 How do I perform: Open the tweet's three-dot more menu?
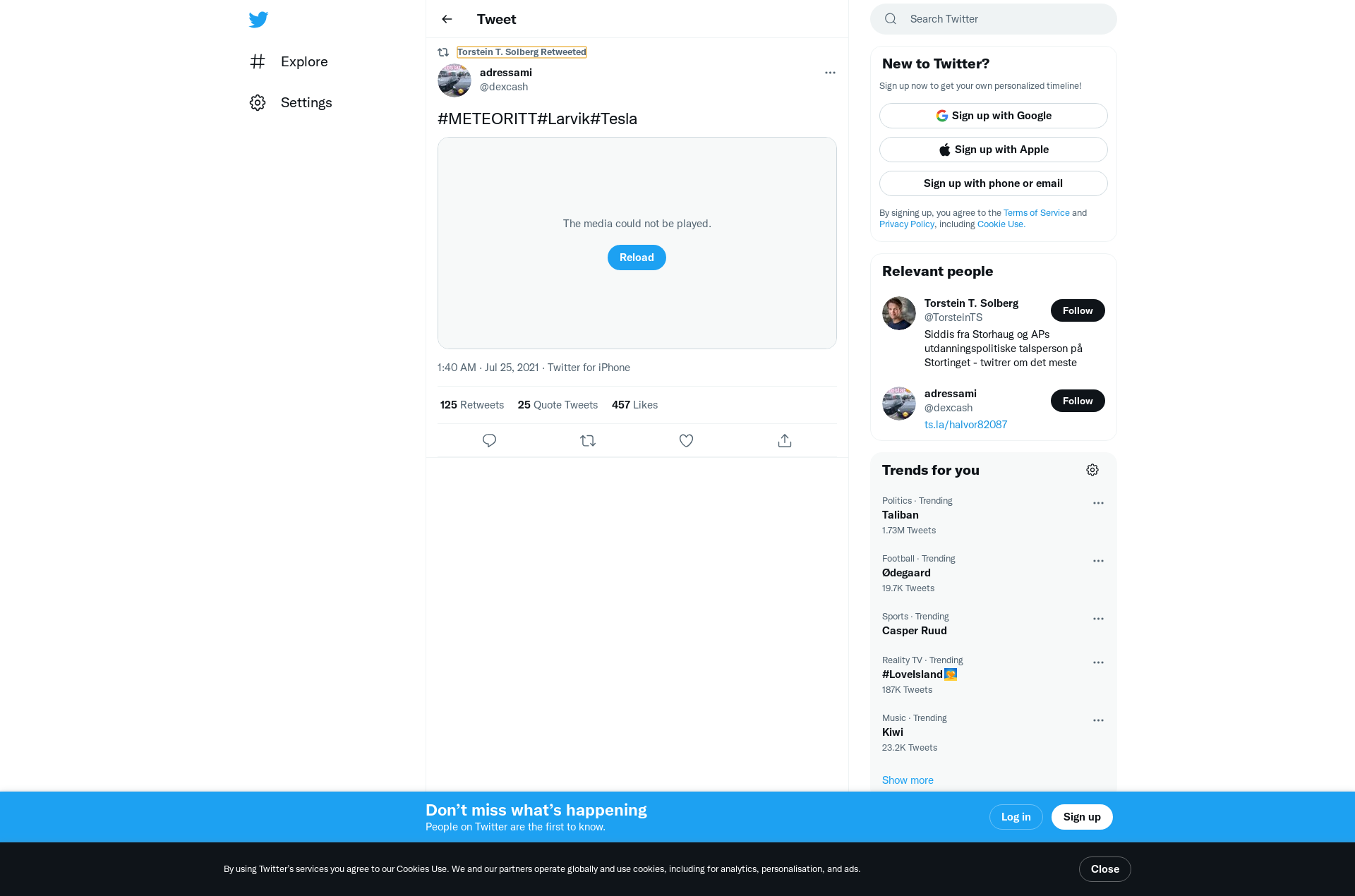click(830, 73)
